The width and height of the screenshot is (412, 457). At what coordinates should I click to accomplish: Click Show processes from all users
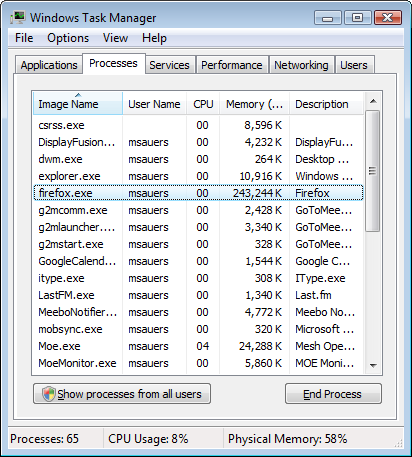click(122, 394)
